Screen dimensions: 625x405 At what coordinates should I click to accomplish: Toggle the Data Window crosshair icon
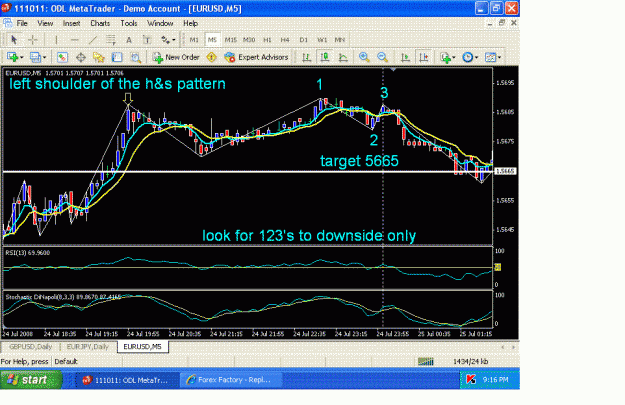[81, 57]
